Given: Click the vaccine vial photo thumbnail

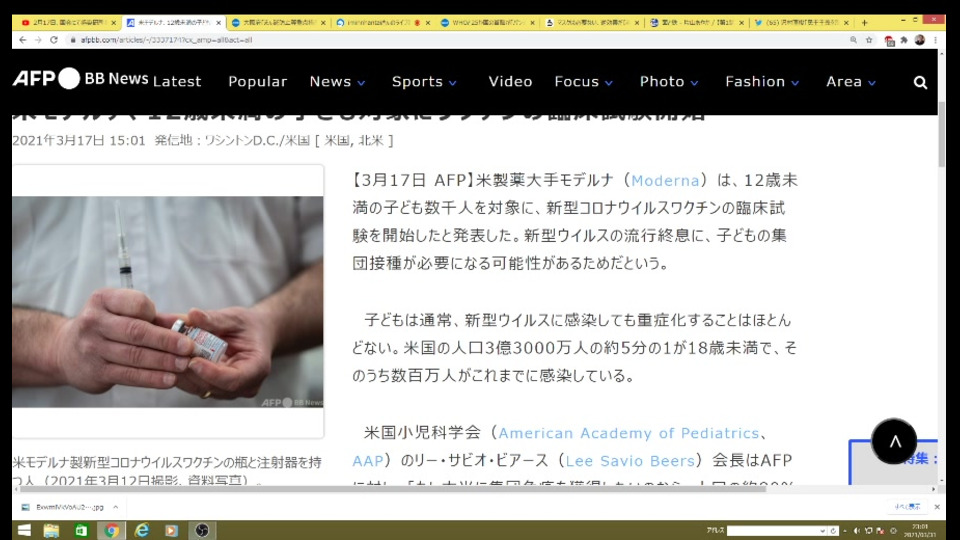Looking at the screenshot, I should click(x=168, y=302).
